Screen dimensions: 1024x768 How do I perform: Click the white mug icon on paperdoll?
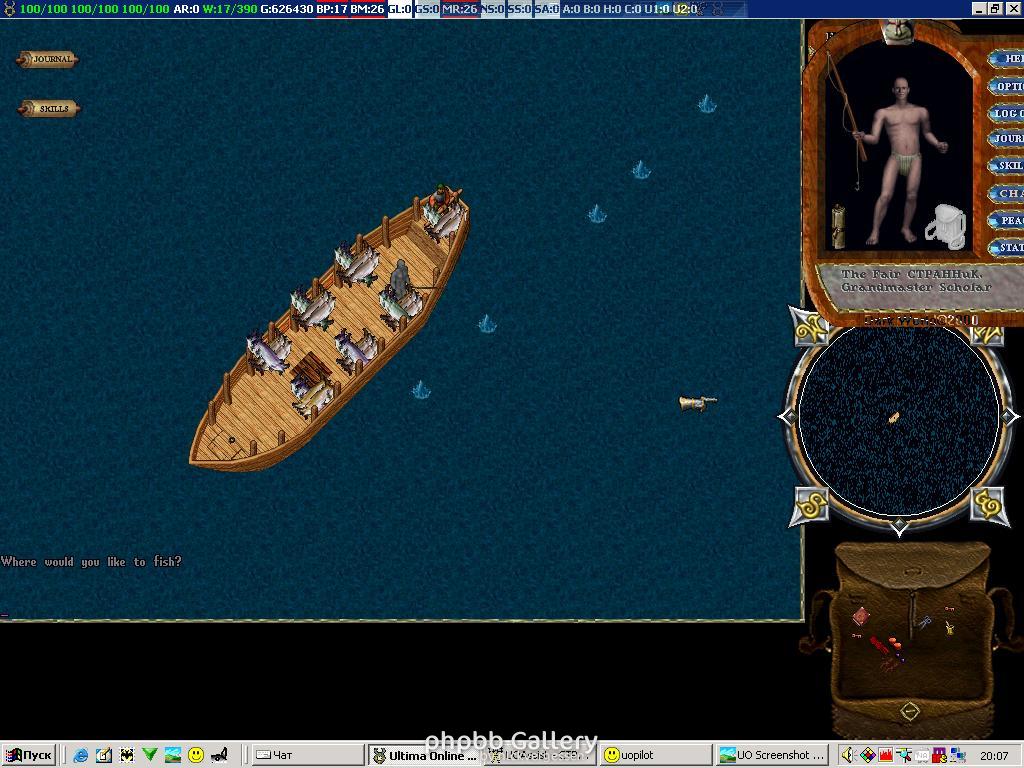tap(944, 227)
